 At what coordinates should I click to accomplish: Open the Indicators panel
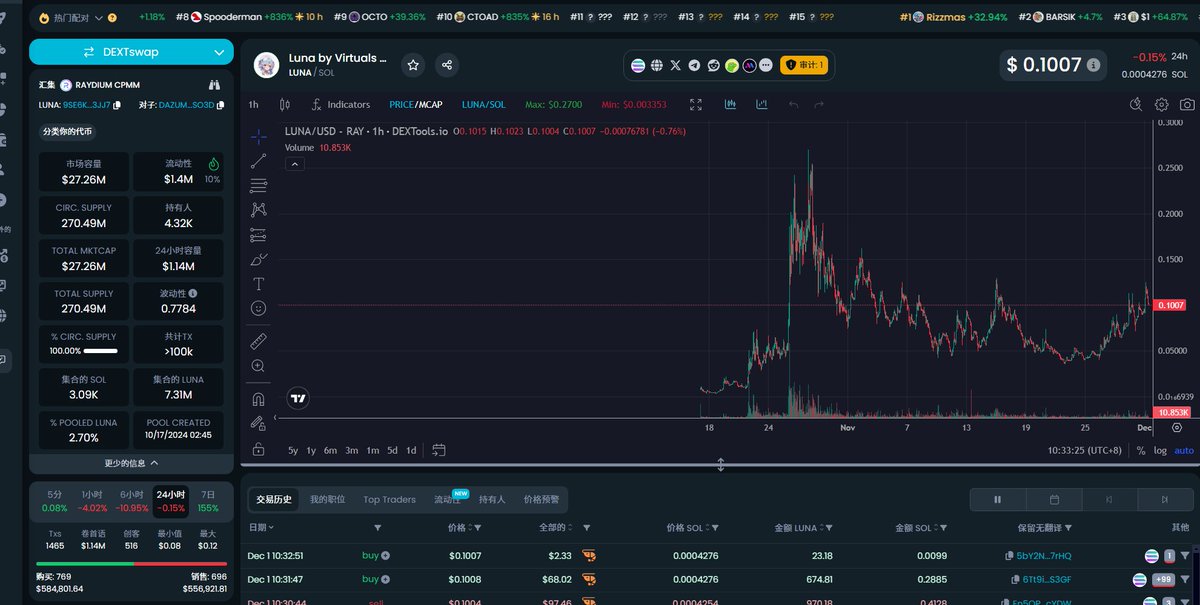[340, 104]
